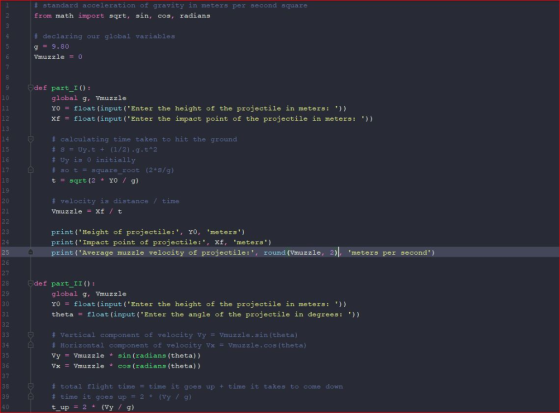Place cursor in 'Vmuzzle = Xf / t' line
Viewport: 560px width, 413px height.
[x=87, y=212]
